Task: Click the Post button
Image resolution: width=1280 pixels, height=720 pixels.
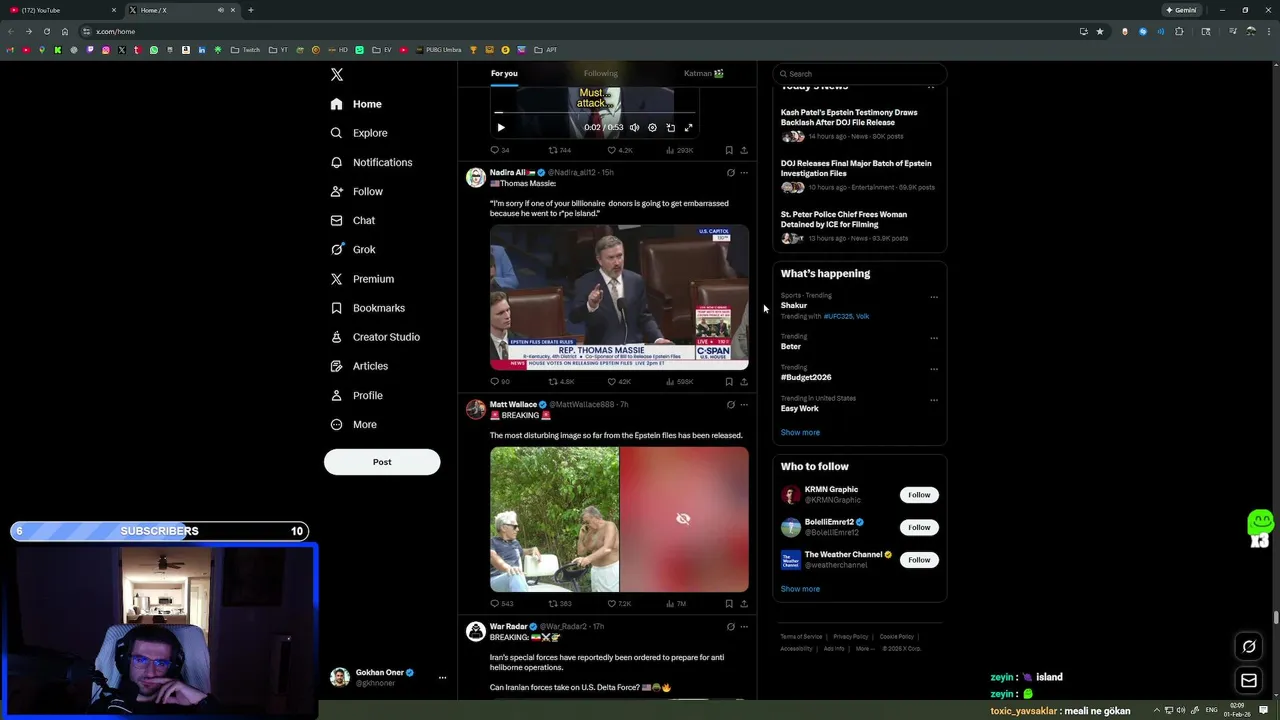Action: (x=382, y=462)
